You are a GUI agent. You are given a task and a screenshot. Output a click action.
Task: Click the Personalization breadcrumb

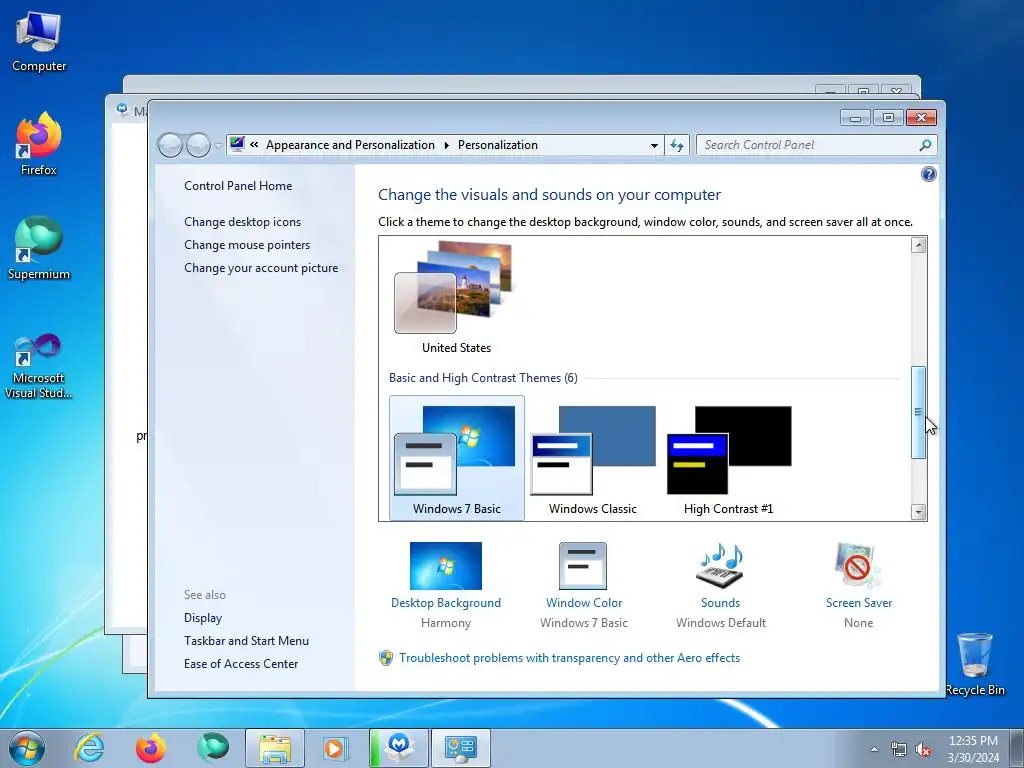(498, 145)
